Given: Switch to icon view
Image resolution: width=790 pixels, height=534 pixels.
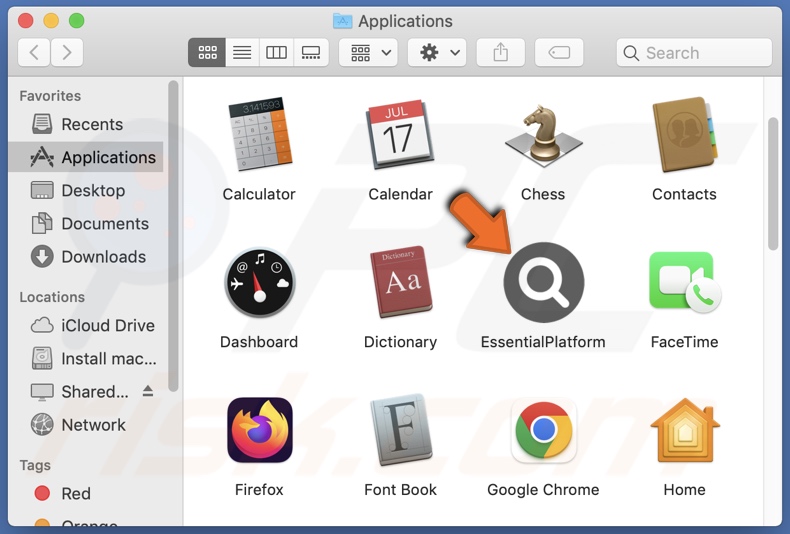Looking at the screenshot, I should pos(207,52).
